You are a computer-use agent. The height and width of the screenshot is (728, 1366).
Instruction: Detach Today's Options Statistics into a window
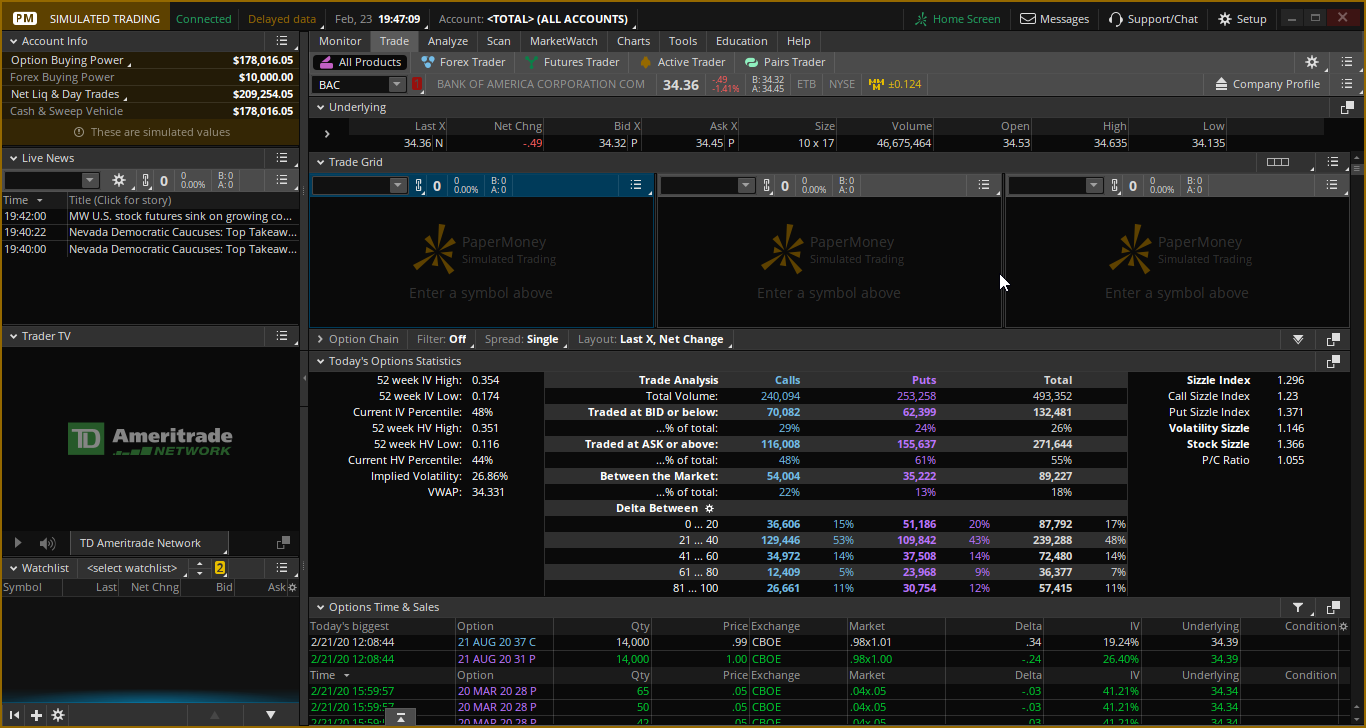(1333, 361)
